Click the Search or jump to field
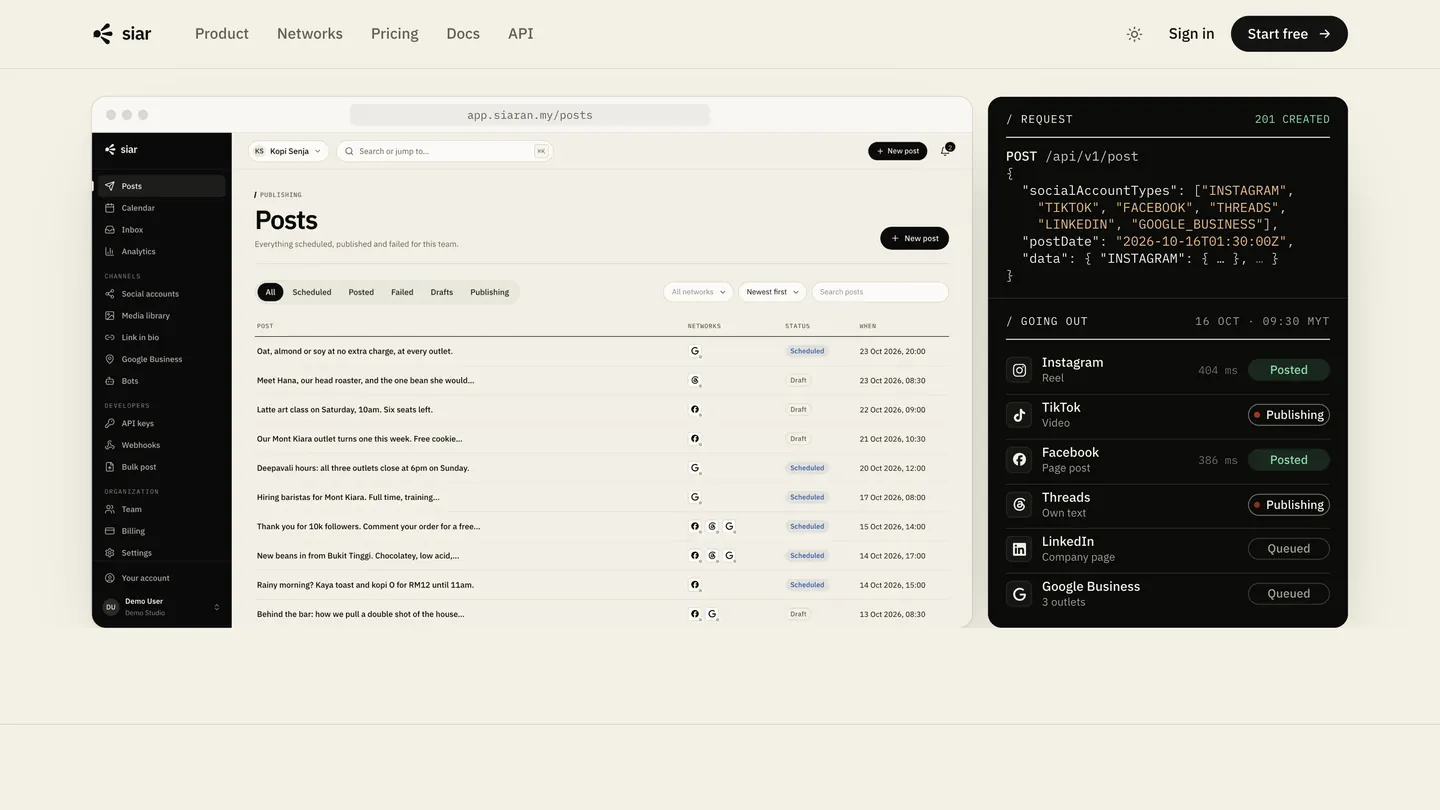Viewport: 1440px width, 810px height. pos(445,151)
